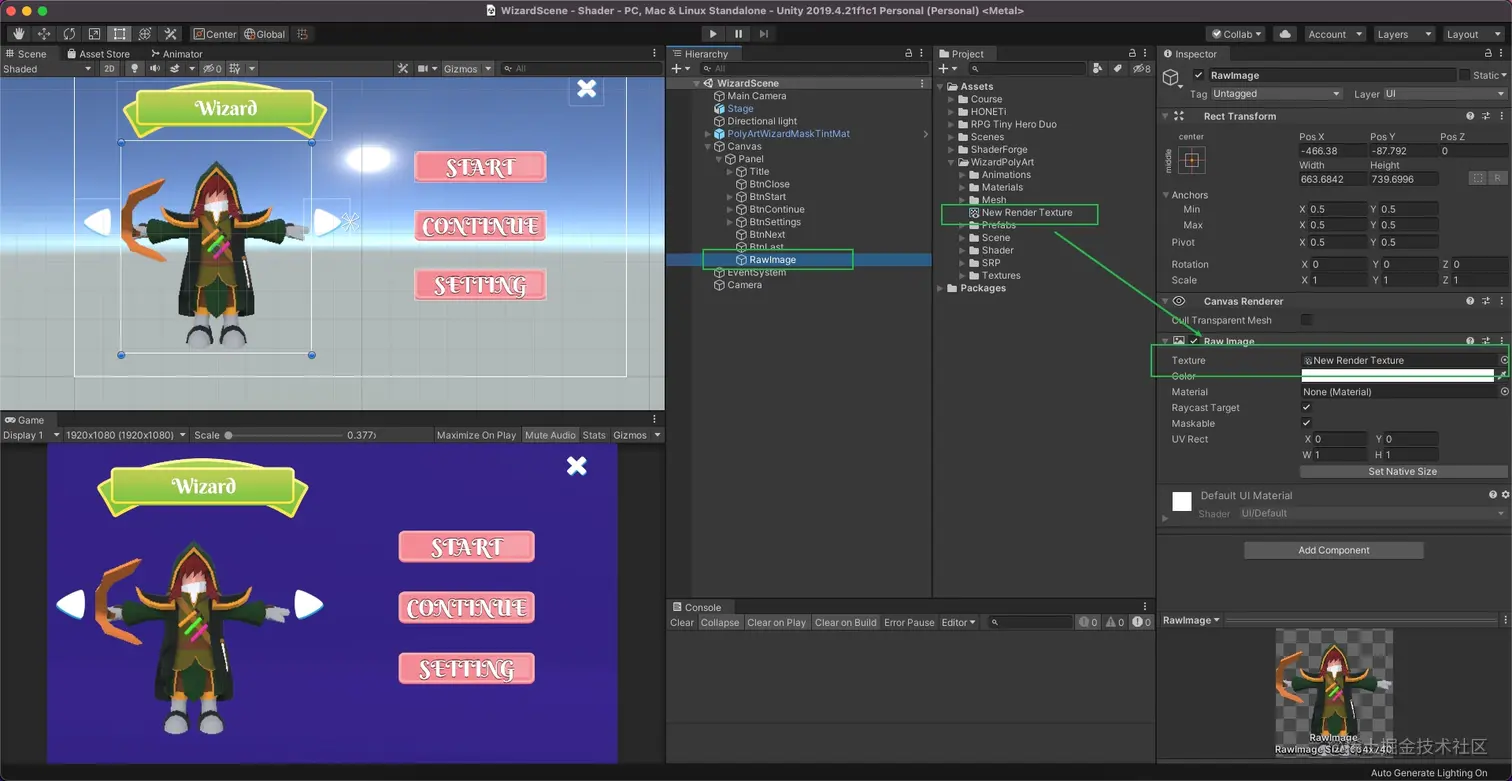Toggle the scene effects icon

(x=175, y=69)
